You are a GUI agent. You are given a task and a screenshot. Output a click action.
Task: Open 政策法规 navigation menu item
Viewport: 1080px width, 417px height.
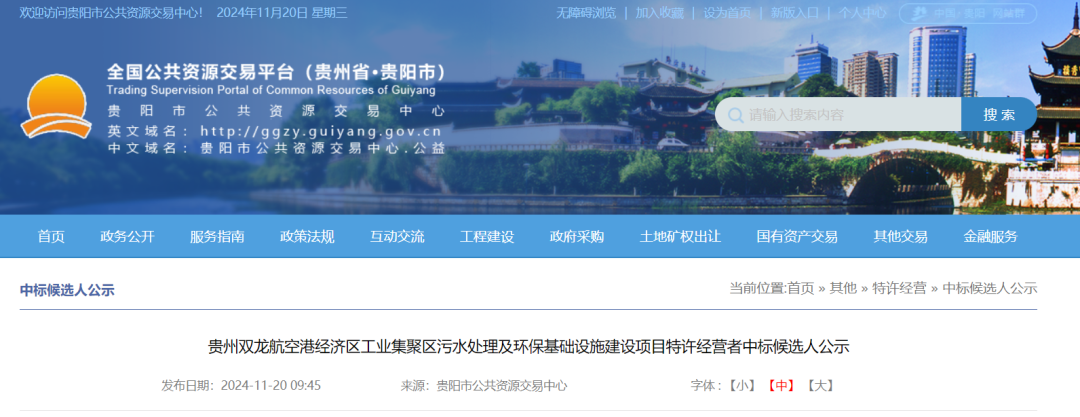pyautogui.click(x=307, y=236)
